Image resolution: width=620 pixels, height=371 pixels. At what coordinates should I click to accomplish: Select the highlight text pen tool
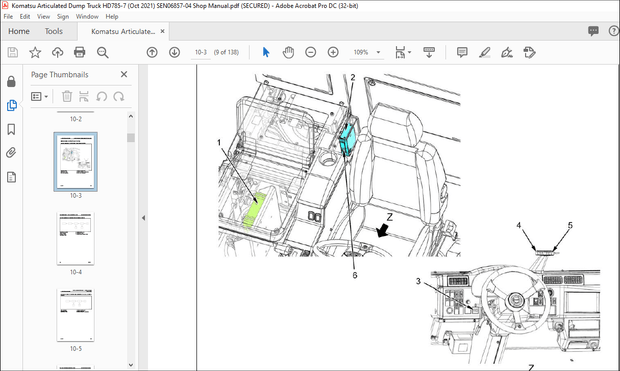coord(485,52)
